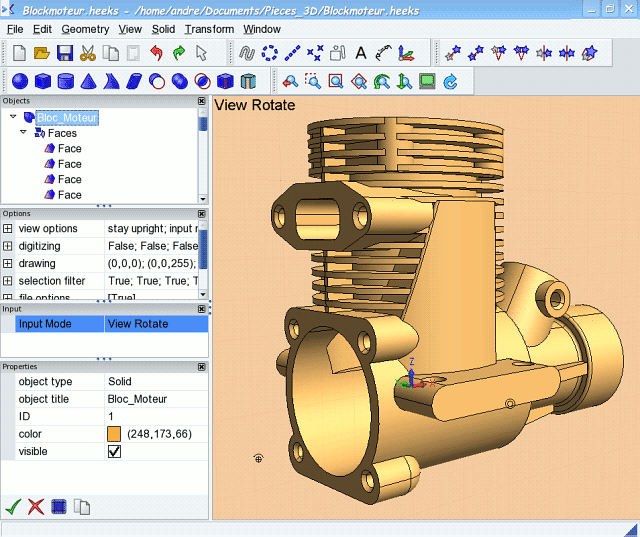Click the Cut scissors icon
The image size is (640, 537).
point(88,53)
